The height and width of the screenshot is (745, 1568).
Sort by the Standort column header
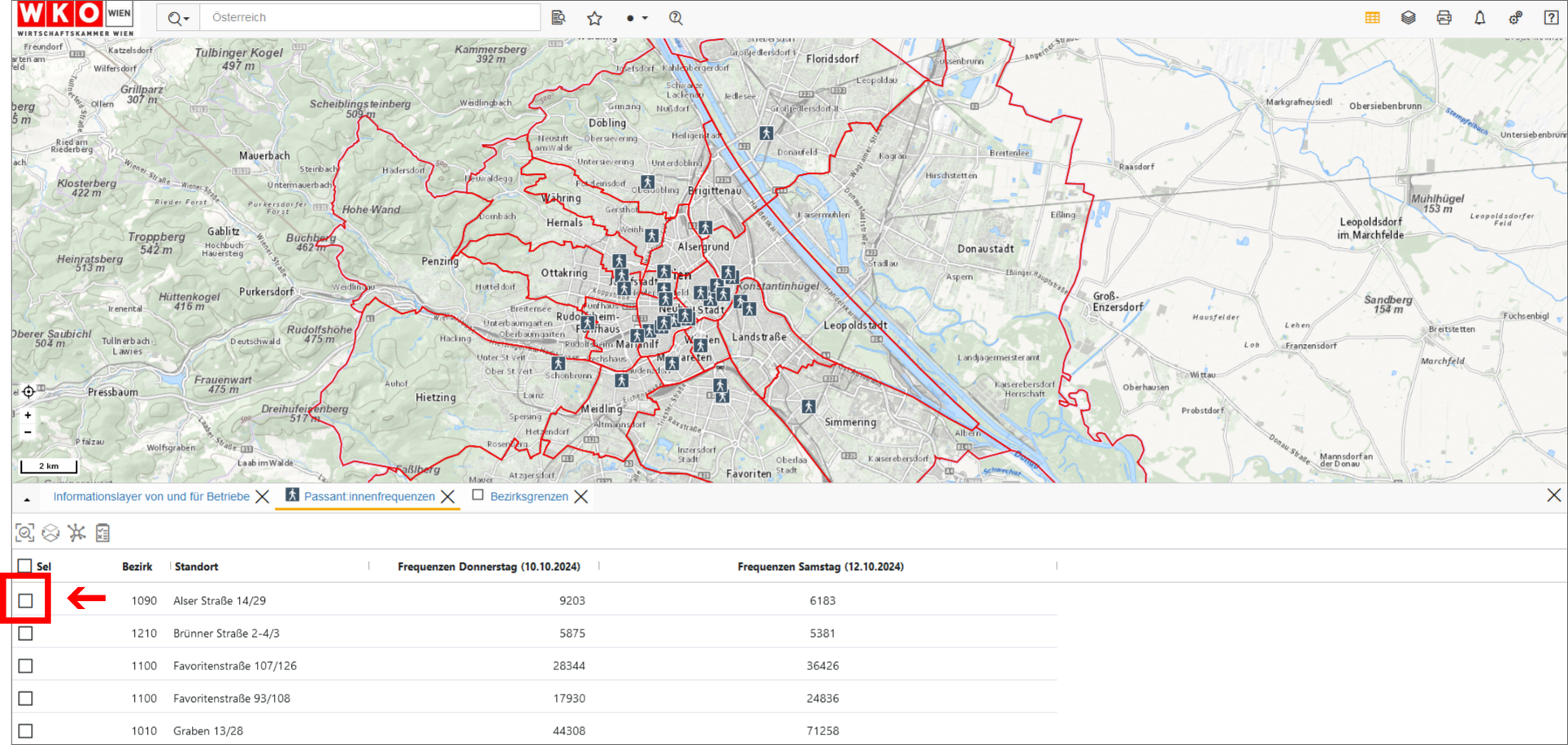click(x=197, y=566)
